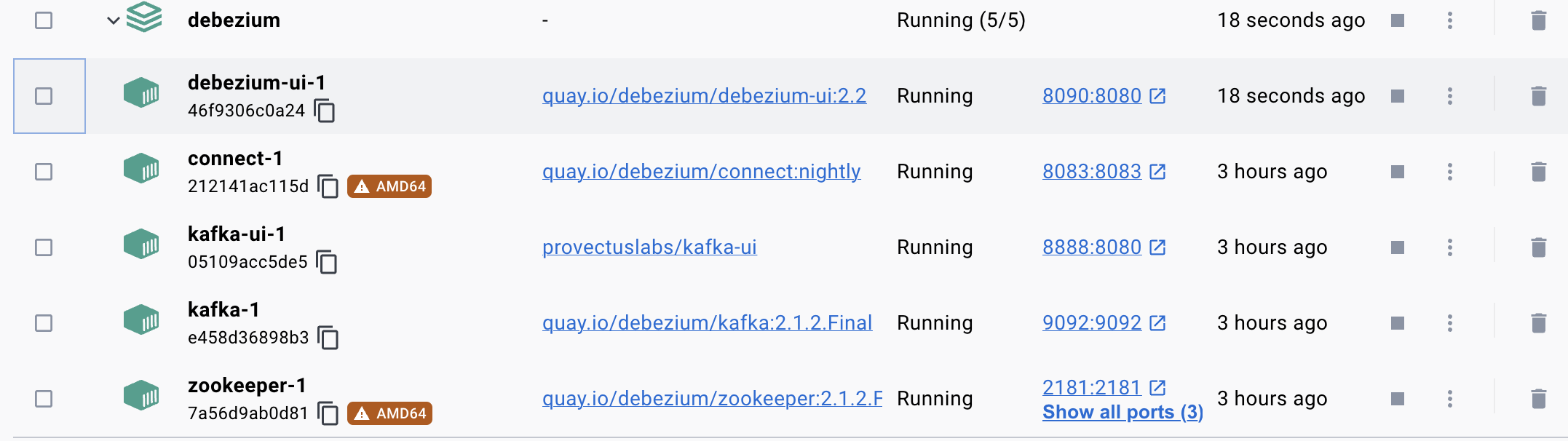Show all ports for zookeeper-1
The width and height of the screenshot is (1568, 441).
pos(1122,413)
